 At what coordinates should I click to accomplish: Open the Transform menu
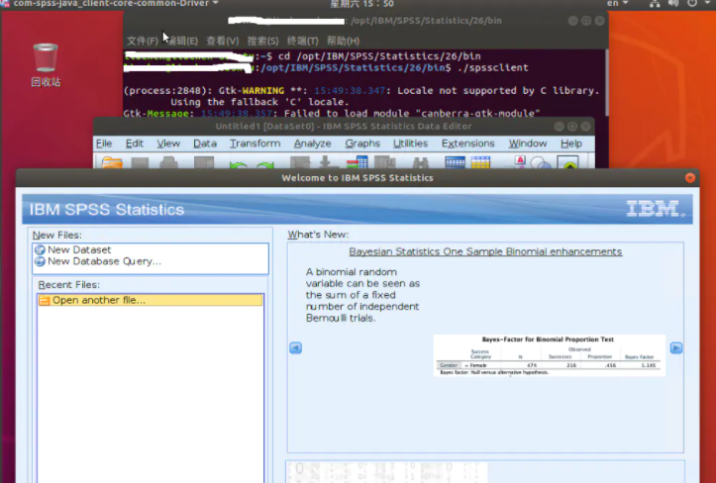pyautogui.click(x=255, y=143)
